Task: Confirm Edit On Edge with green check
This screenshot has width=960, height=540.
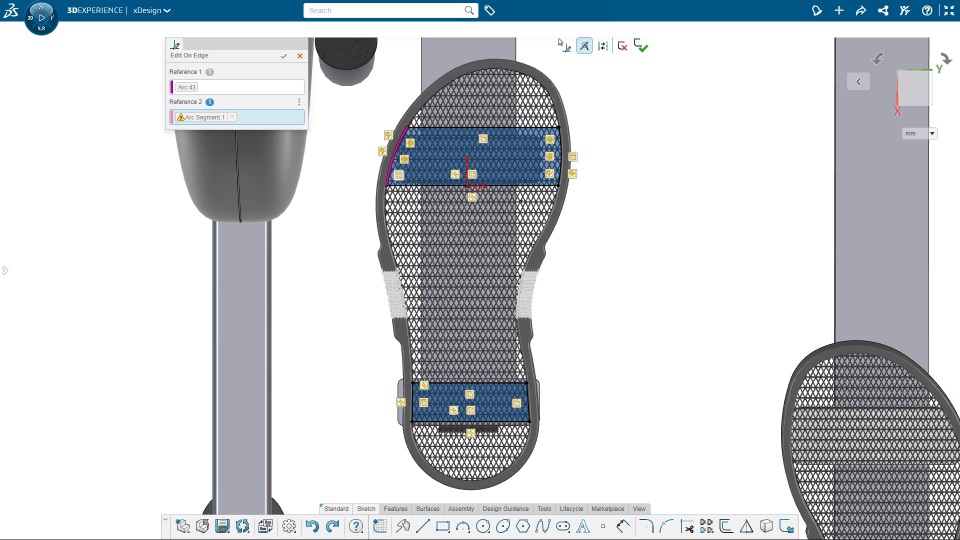Action: 284,56
